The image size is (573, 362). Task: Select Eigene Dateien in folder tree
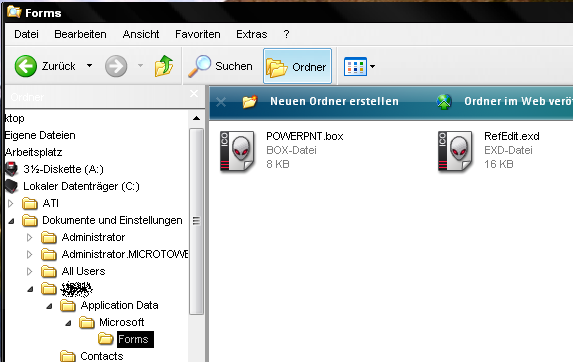(40, 135)
